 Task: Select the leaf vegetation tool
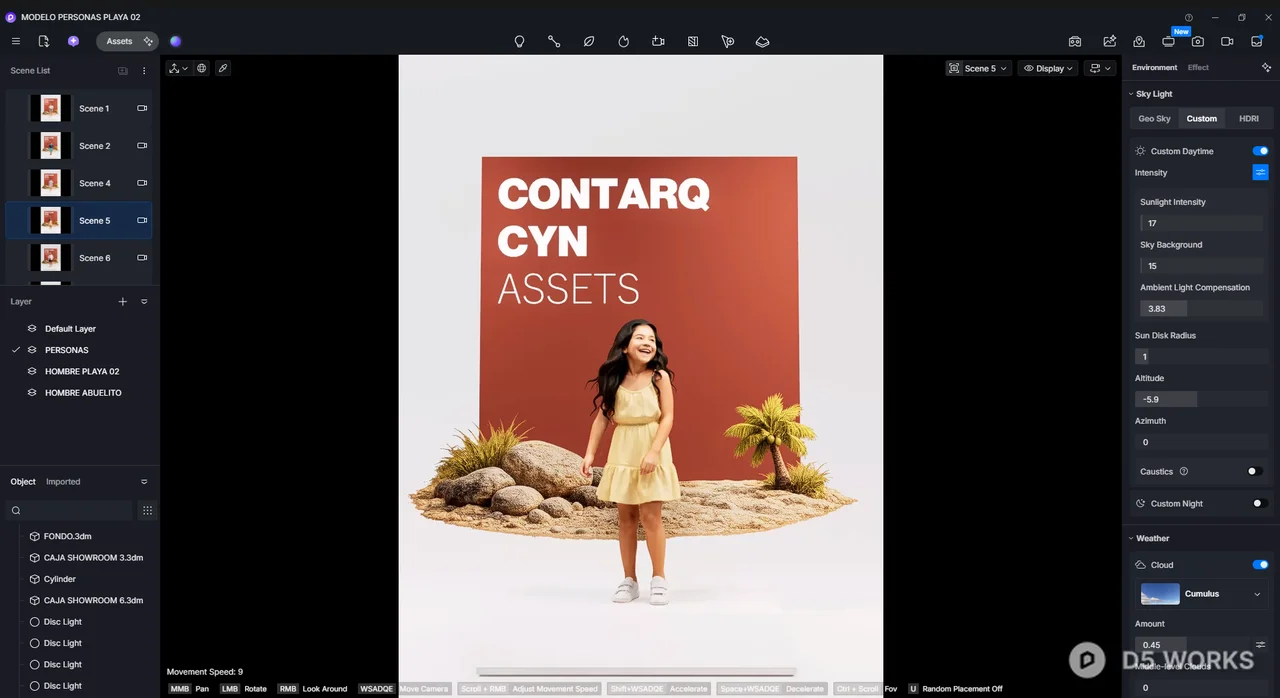click(x=589, y=41)
